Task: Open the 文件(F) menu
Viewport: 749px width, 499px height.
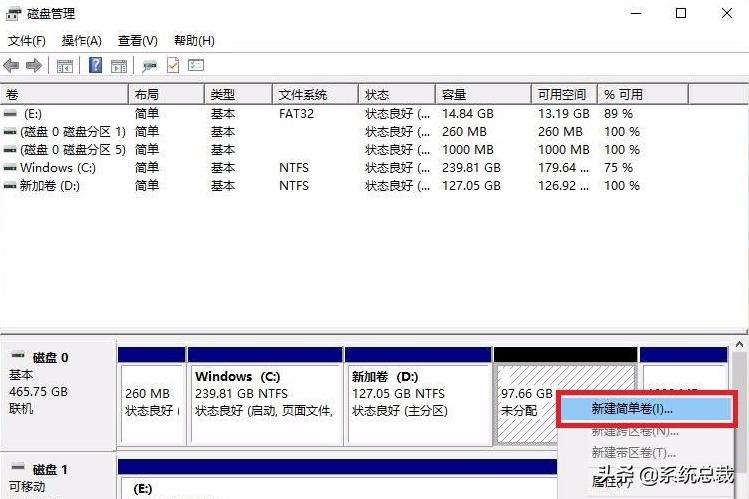Action: tap(27, 41)
